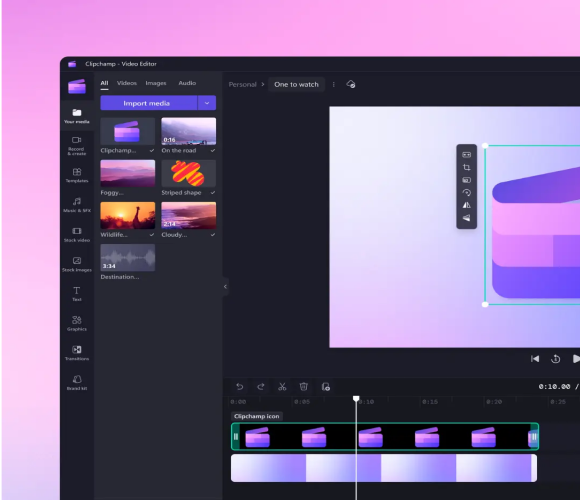Open the Templates sidebar section
Viewport: 580px width, 500px height.
pos(77,175)
